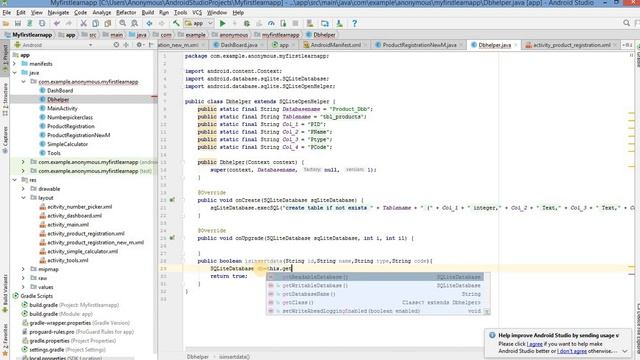Click the Undo arrow icon
This screenshot has height=360, width=640.
click(x=57, y=24)
